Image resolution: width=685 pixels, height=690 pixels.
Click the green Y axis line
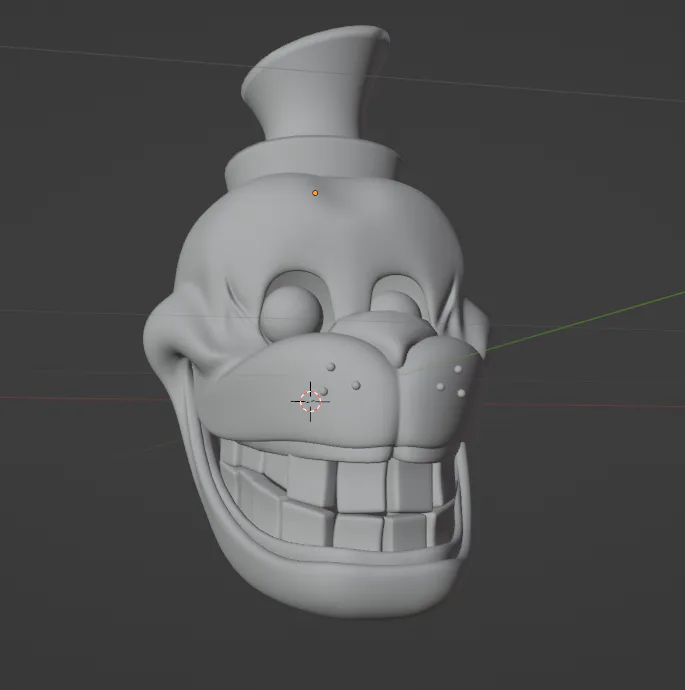pyautogui.click(x=585, y=322)
